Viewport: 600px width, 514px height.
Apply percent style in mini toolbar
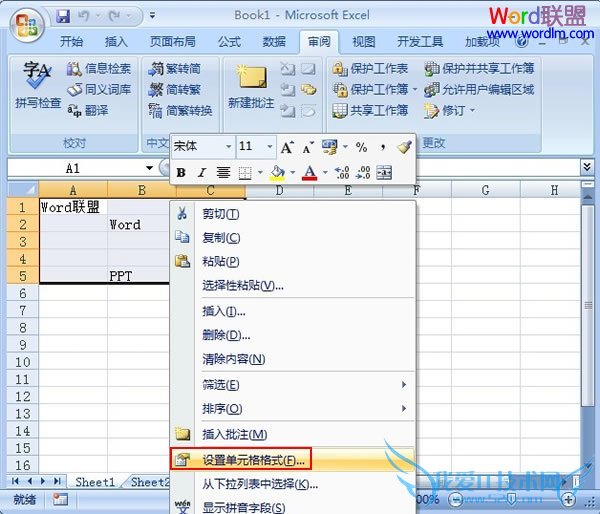tap(361, 147)
